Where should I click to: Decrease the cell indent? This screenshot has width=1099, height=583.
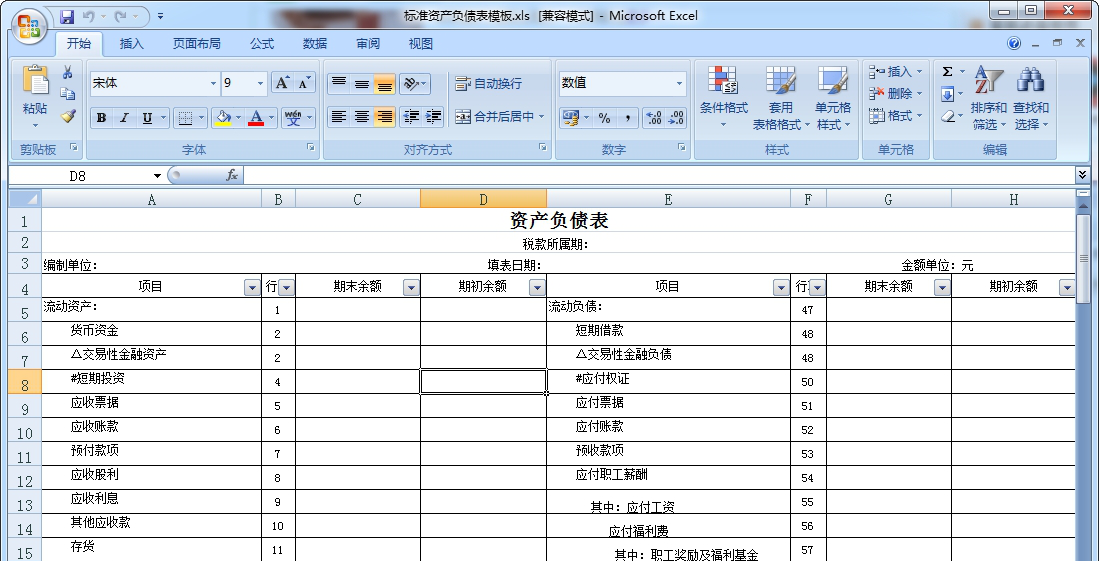point(411,116)
